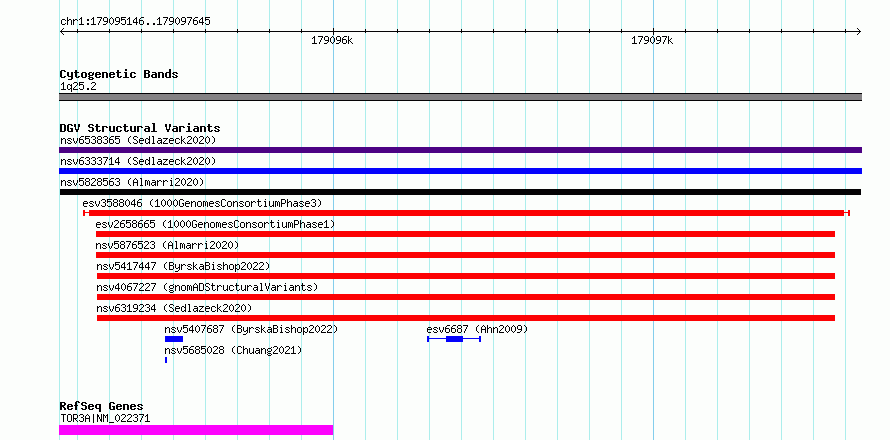Open the nsv5876523 (Almarri2020) label
890x440 pixels.
[167, 245]
